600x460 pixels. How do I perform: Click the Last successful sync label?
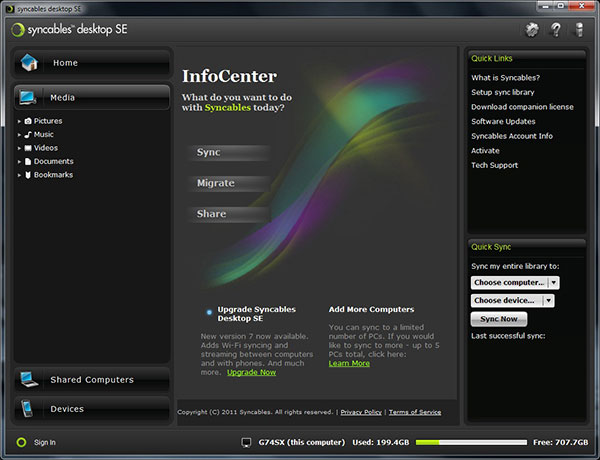[x=508, y=336]
